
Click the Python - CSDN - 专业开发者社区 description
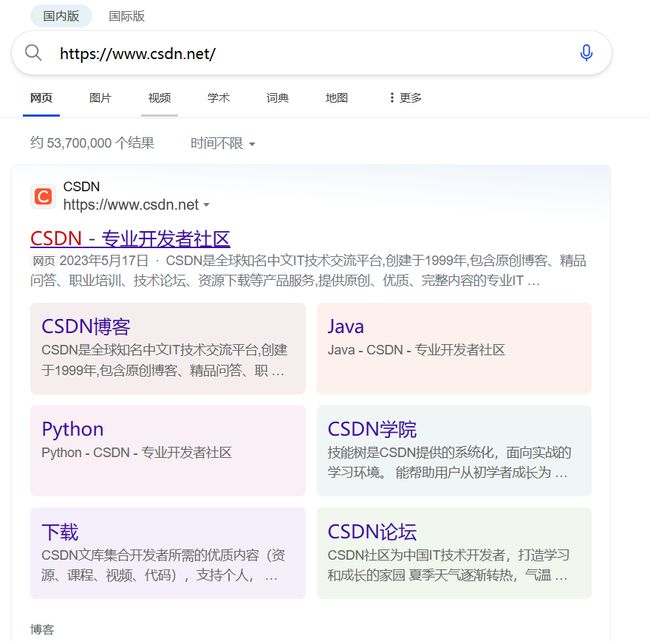point(136,452)
